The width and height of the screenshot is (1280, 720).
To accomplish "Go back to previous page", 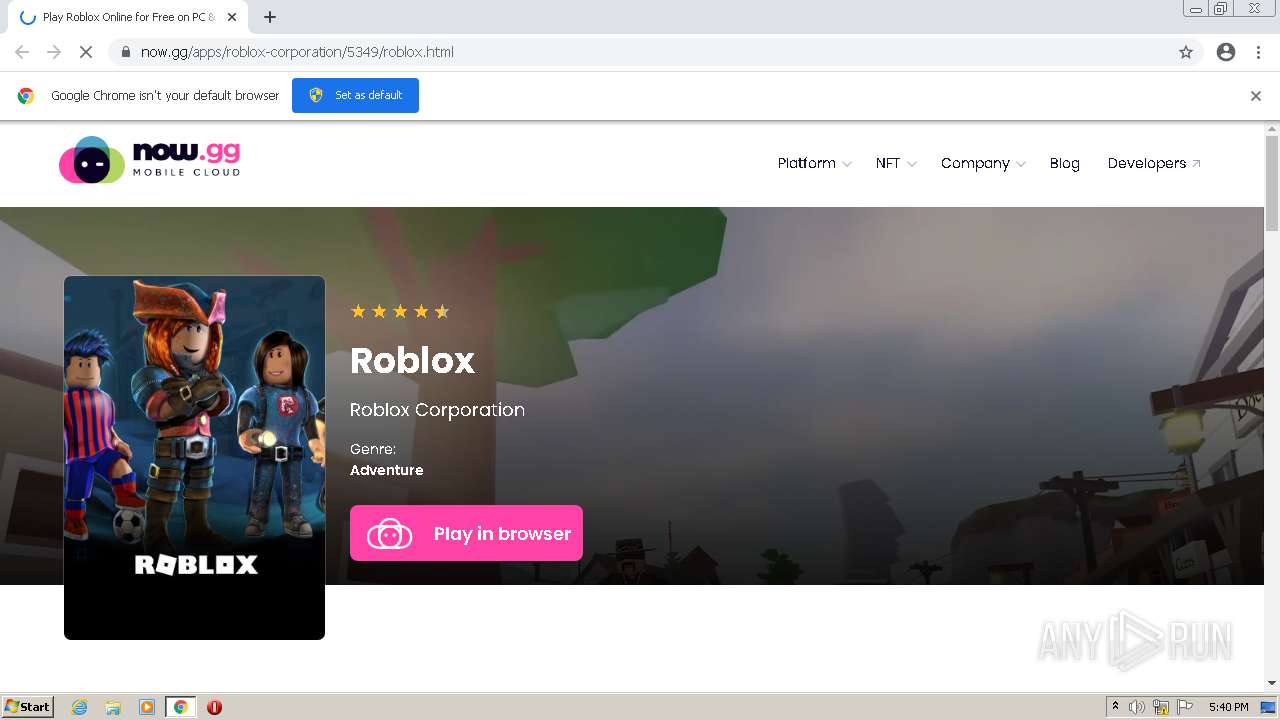I will pos(22,52).
